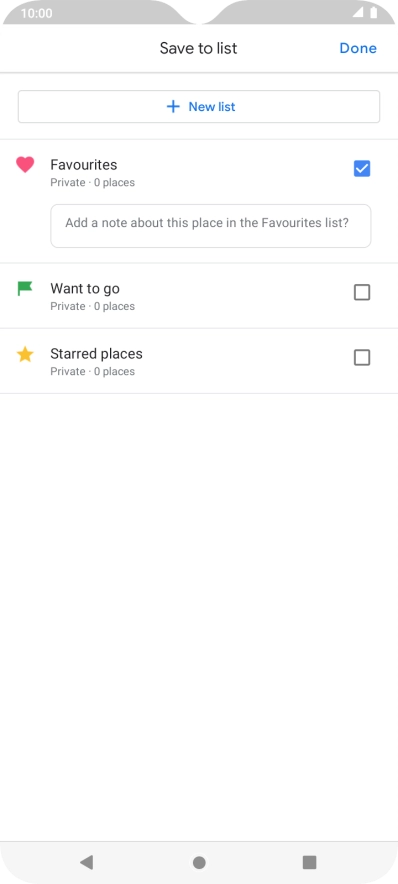Tap the Android back triangle icon
Screen dimensions: 398x884
(x=86, y=862)
